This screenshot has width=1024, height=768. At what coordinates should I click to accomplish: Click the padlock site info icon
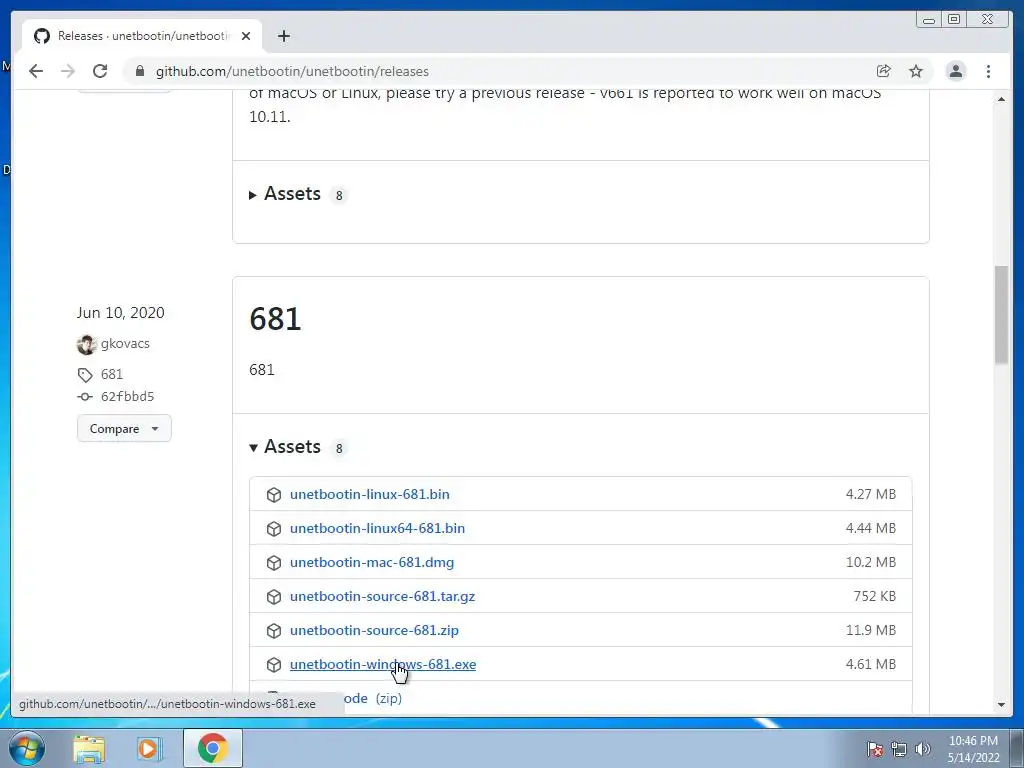(x=140, y=71)
